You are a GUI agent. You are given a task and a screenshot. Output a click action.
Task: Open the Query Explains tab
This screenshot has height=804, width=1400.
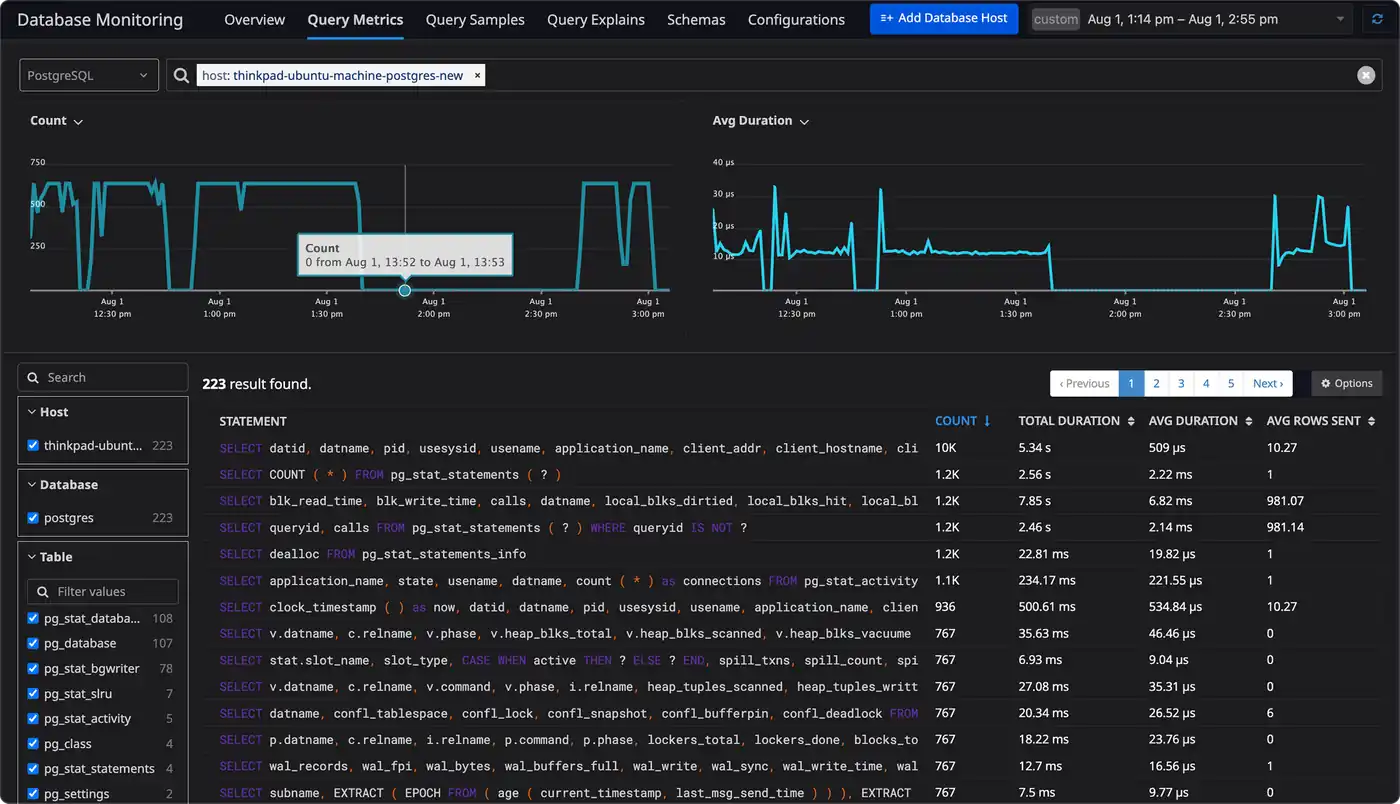click(x=596, y=19)
